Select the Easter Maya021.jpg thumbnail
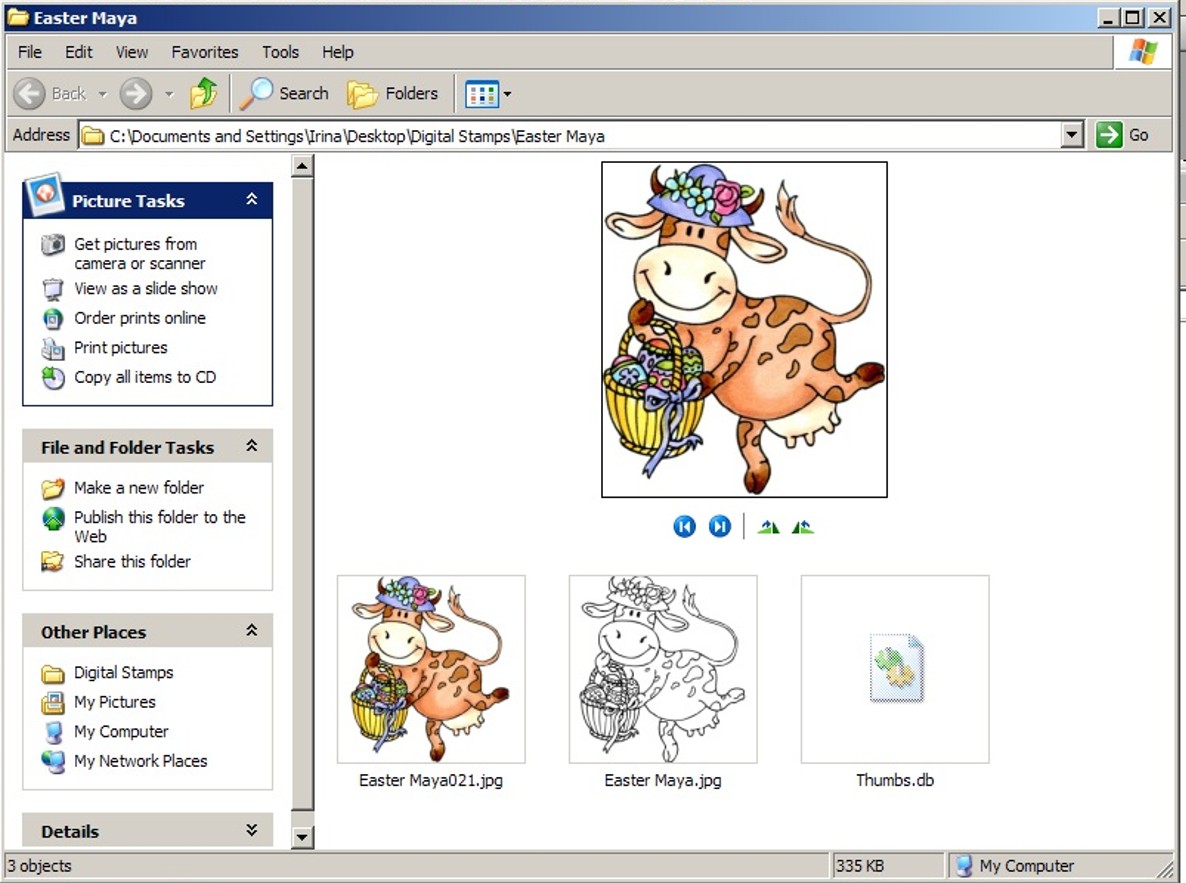Screen dimensions: 1186x883 (x=431, y=669)
